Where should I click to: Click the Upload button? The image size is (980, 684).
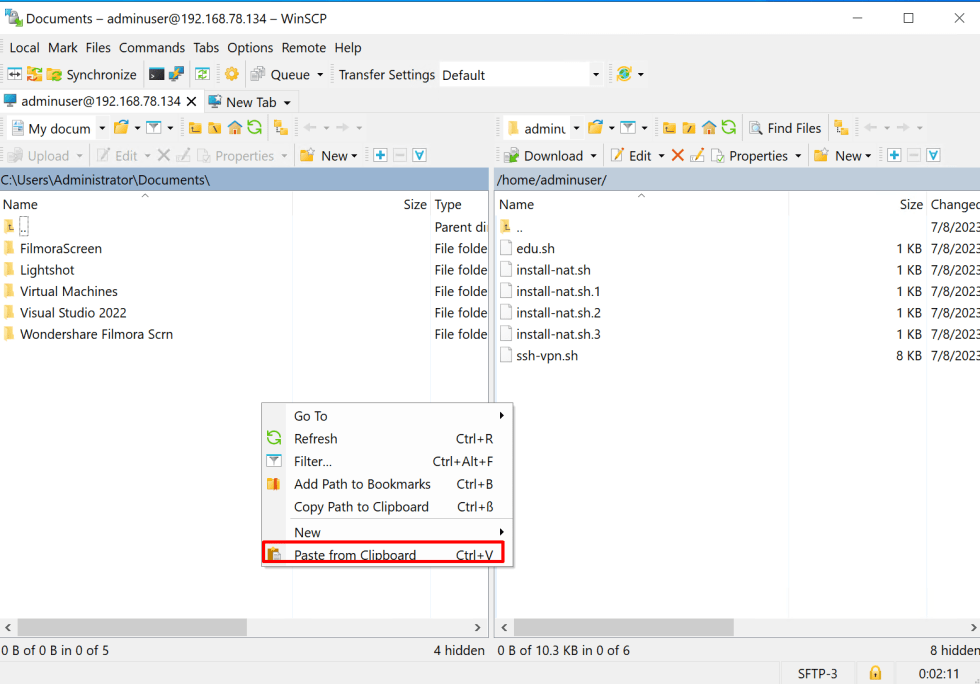pos(45,155)
